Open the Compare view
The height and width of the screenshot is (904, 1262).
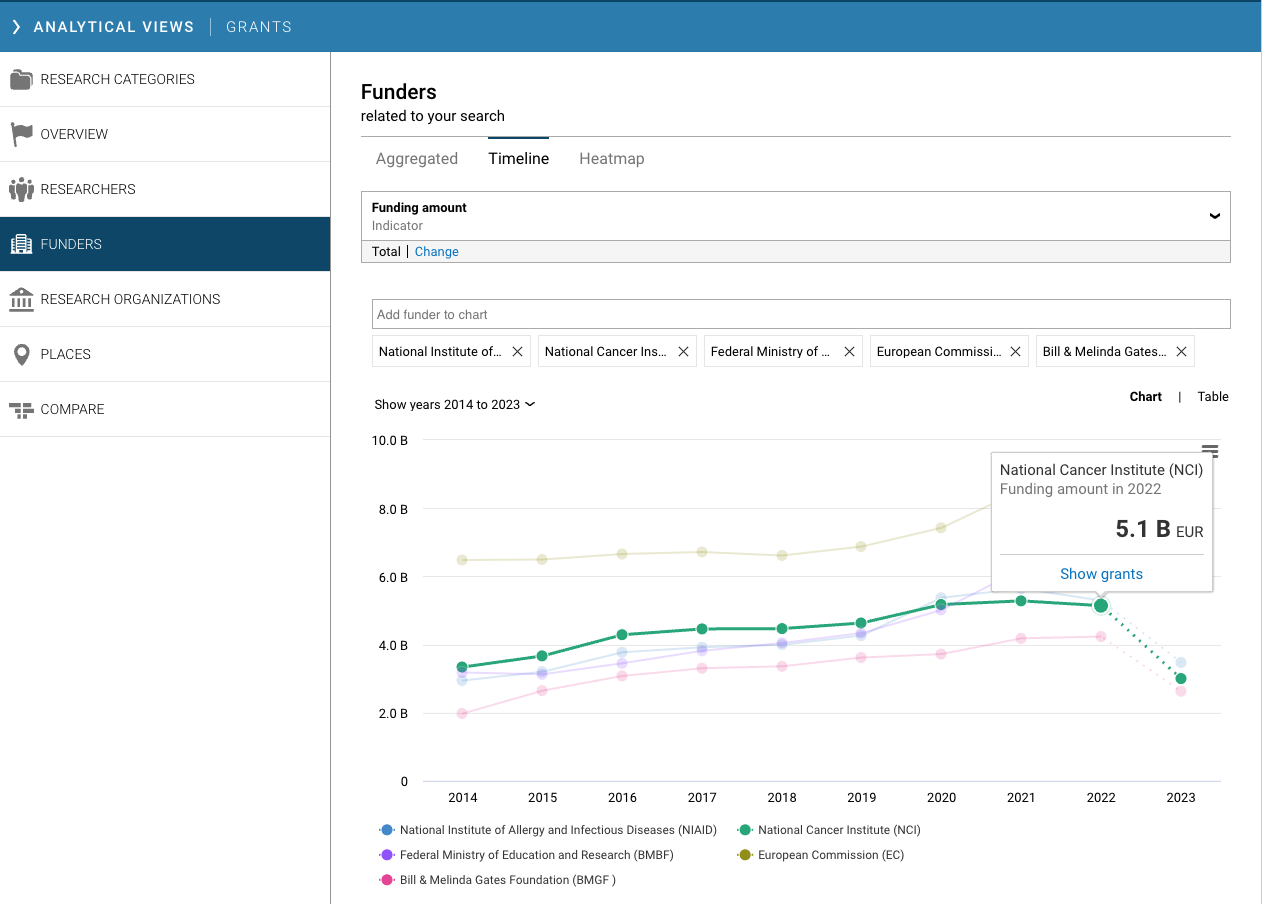(x=165, y=409)
